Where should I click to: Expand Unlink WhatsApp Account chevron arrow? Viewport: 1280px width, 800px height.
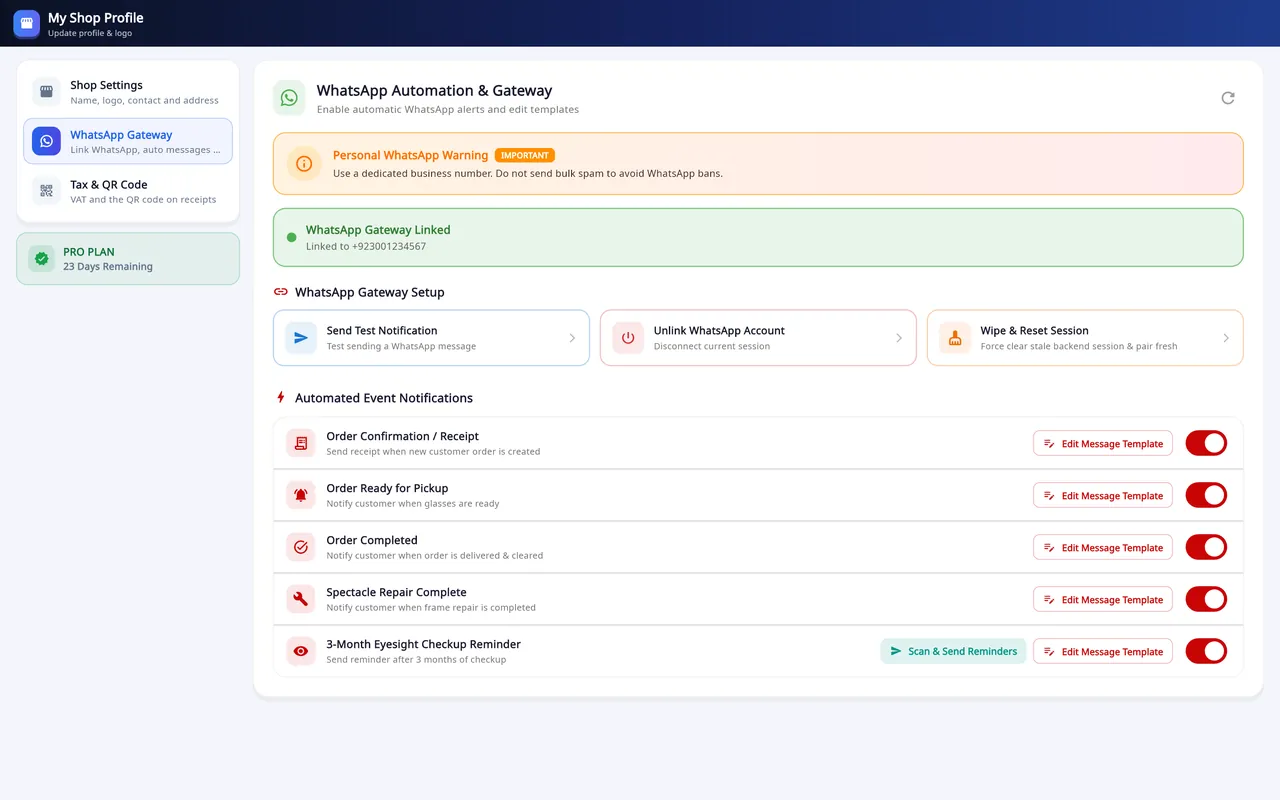[x=899, y=338]
